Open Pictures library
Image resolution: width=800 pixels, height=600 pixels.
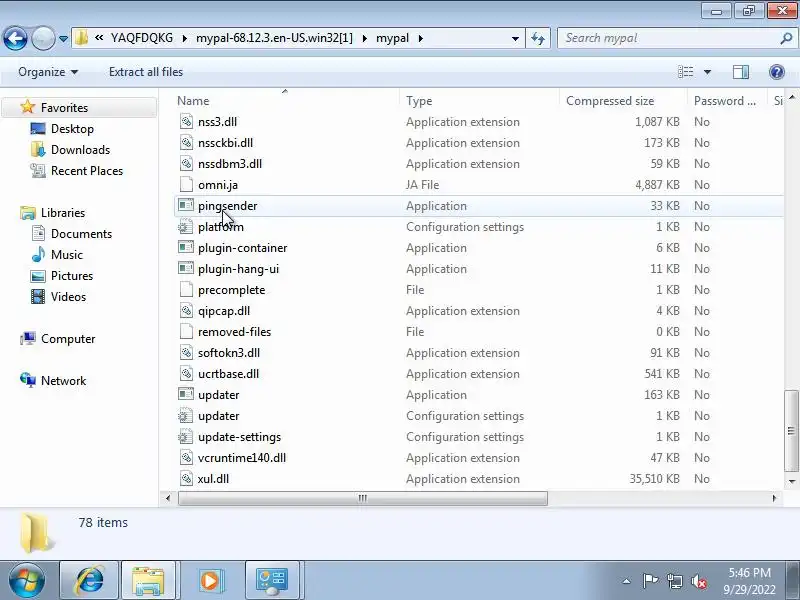pos(72,276)
